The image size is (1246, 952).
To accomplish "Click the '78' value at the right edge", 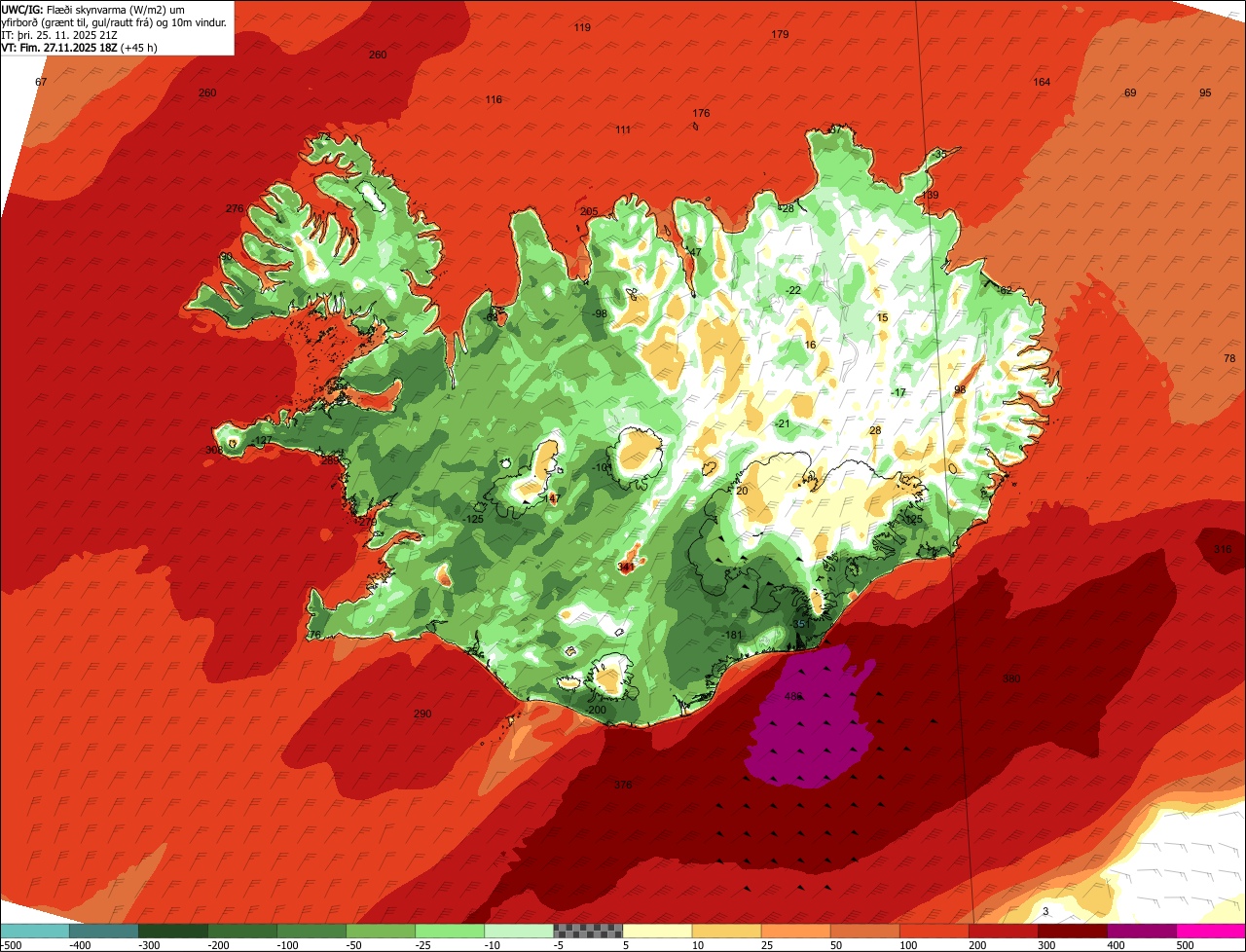I will click(1228, 358).
